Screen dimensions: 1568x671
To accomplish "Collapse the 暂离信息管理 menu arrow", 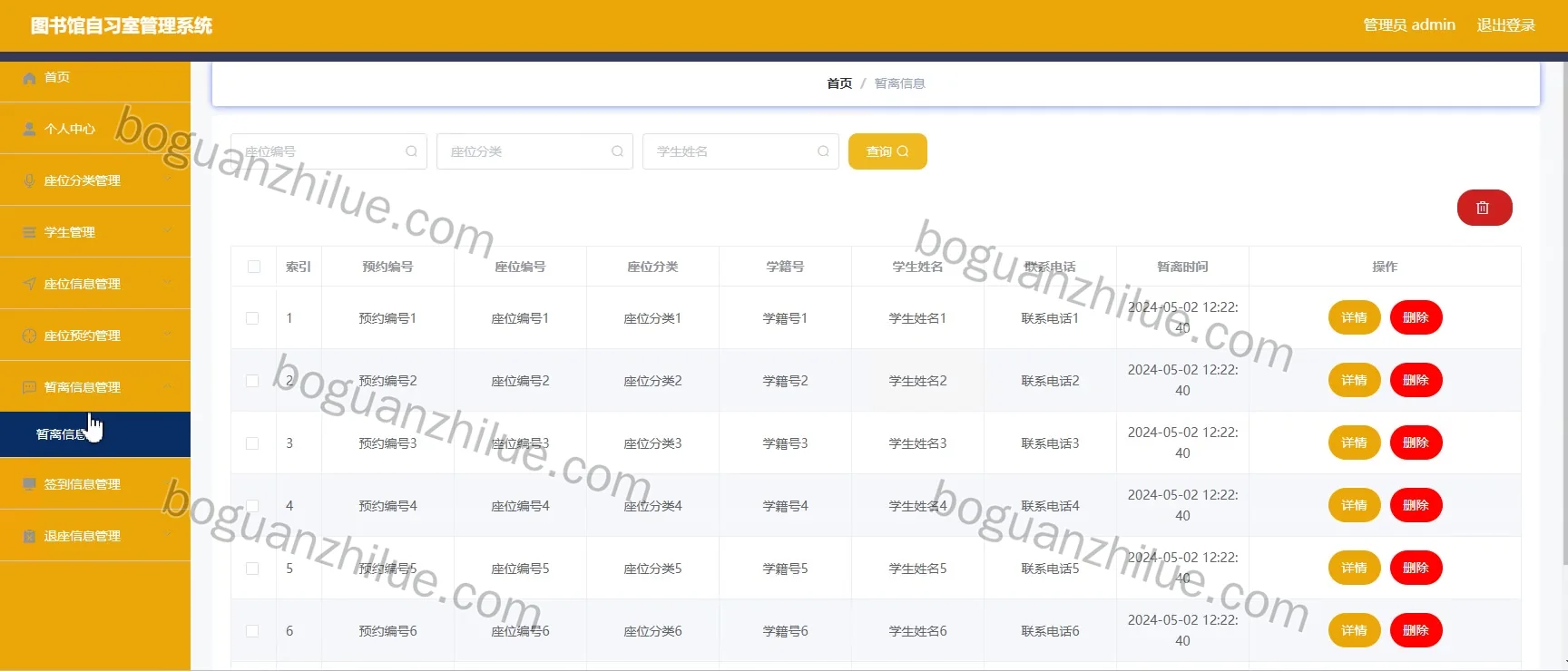I will [x=168, y=386].
